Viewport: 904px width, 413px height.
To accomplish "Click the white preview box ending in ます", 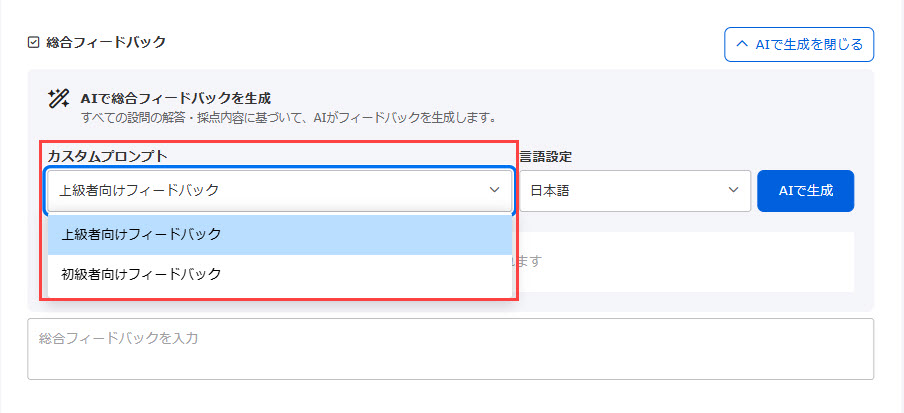I will coord(690,262).
